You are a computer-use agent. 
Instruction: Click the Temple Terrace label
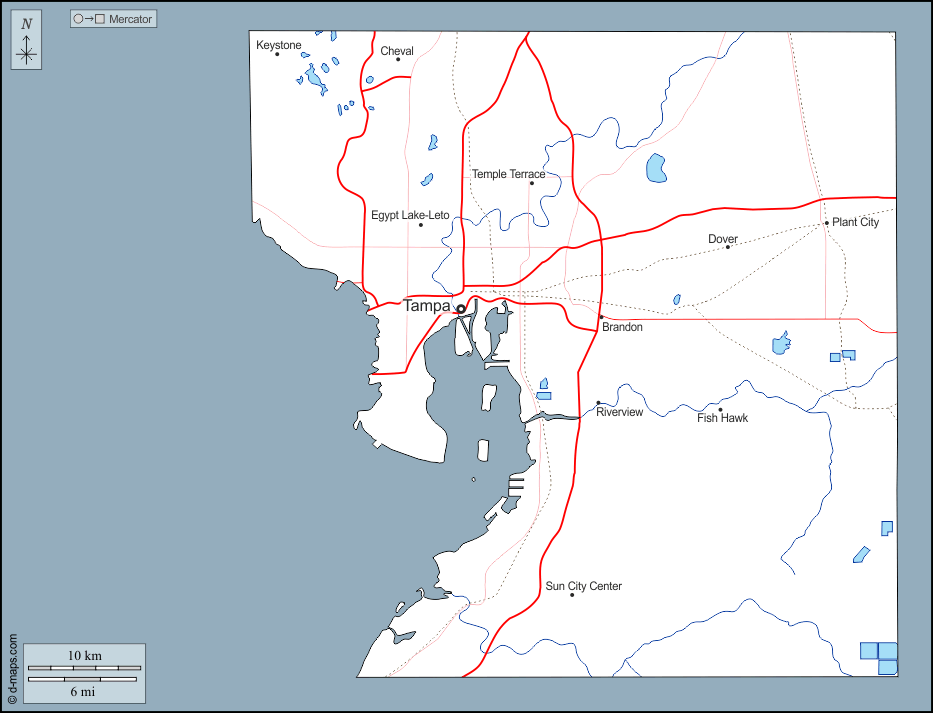(508, 174)
